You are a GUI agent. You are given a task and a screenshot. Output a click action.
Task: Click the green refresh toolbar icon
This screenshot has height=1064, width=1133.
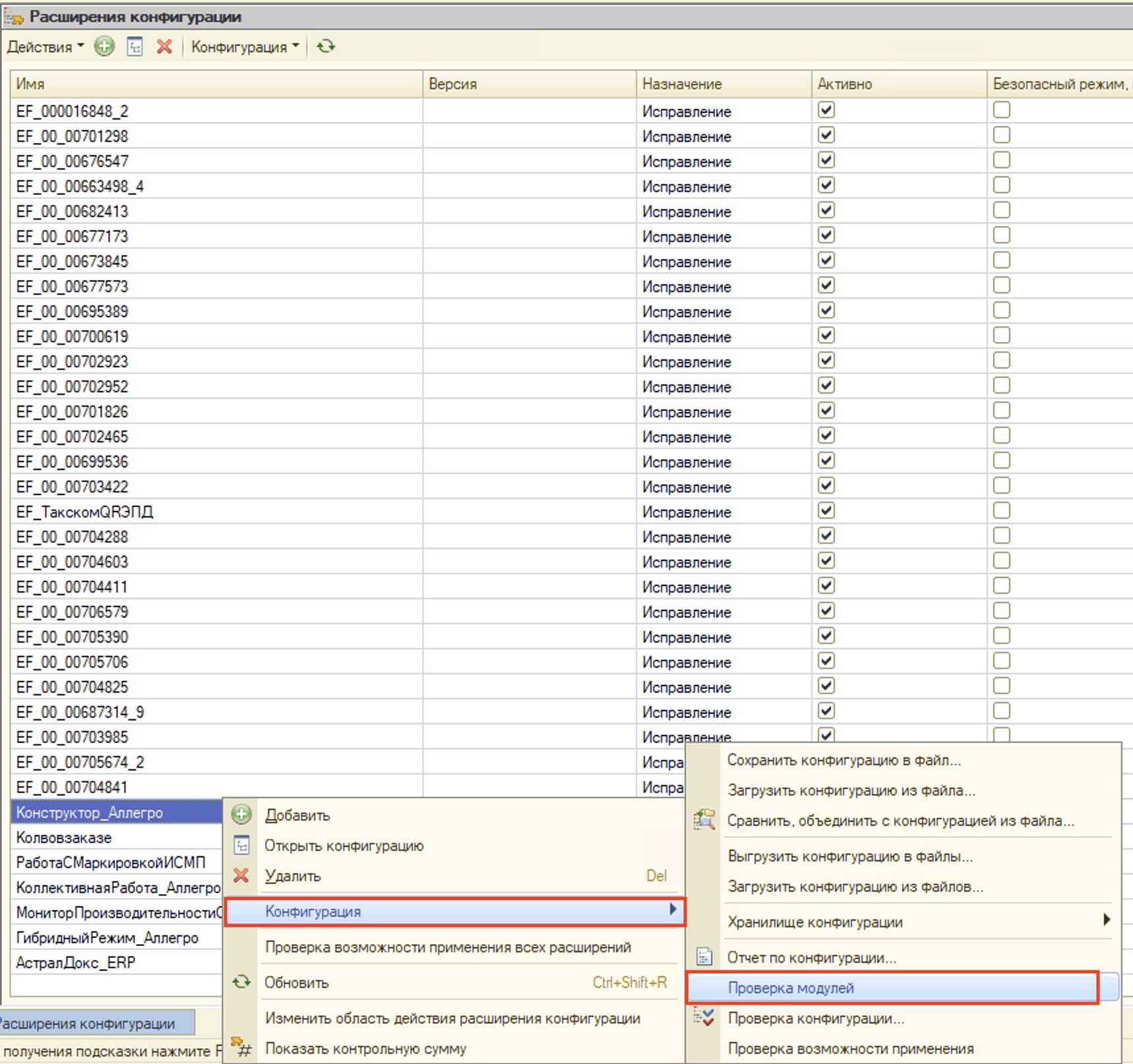(326, 46)
